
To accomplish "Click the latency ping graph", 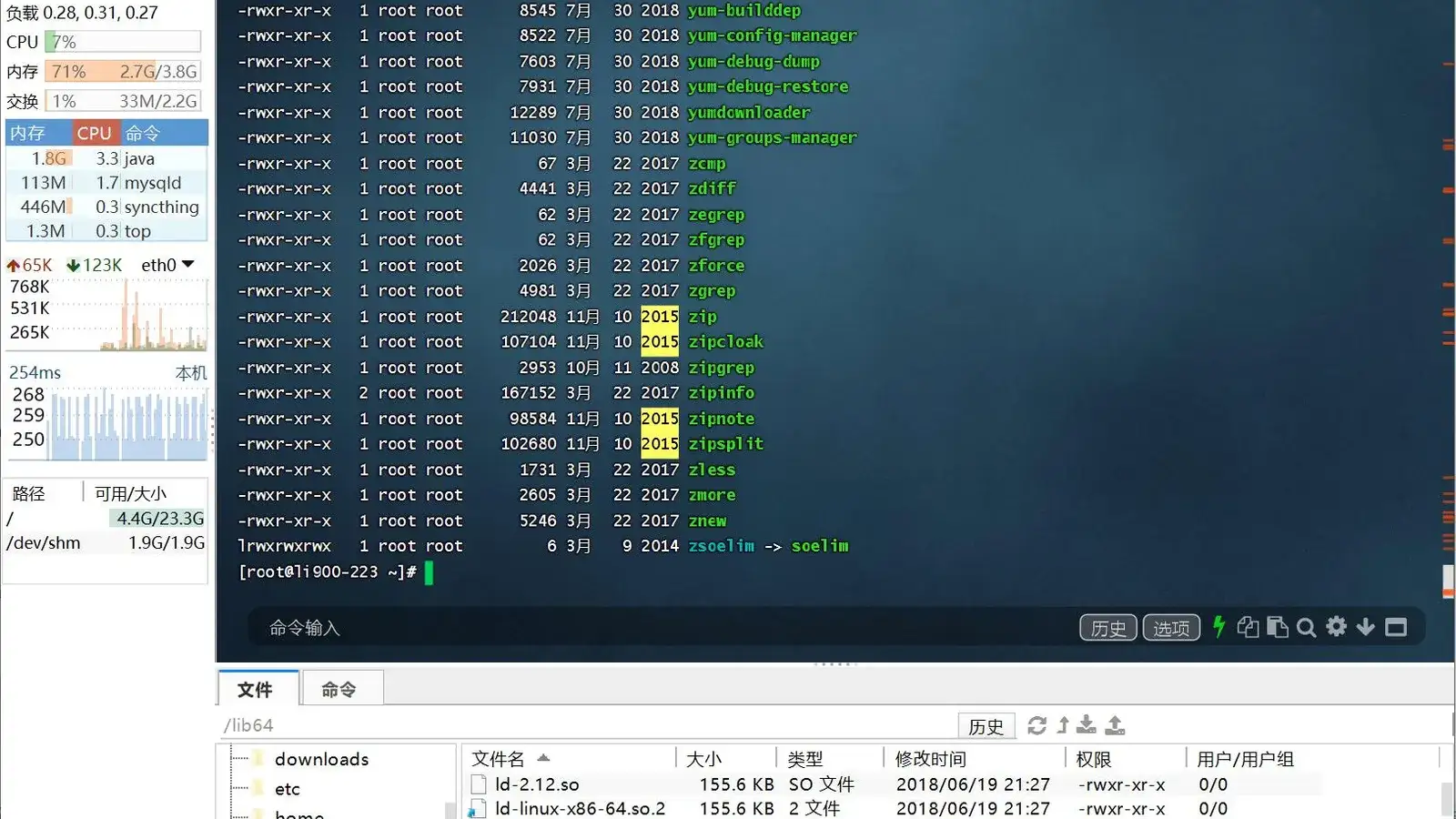I will click(x=107, y=423).
